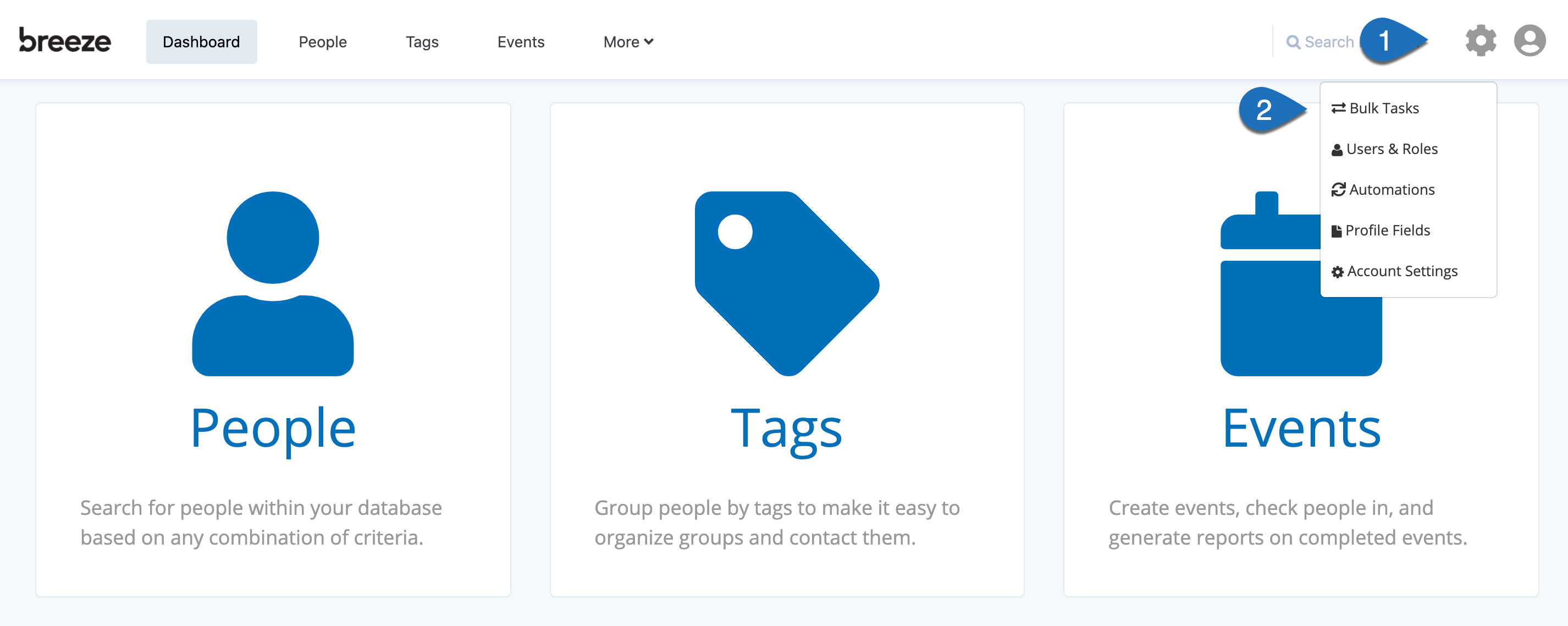
Task: Open Users & Roles menu entry
Action: click(1391, 149)
